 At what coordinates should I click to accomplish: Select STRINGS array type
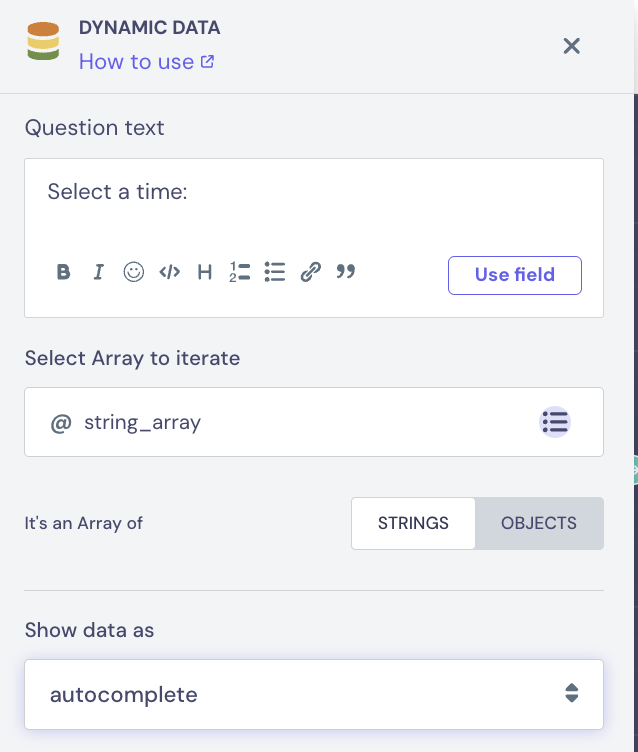pyautogui.click(x=413, y=523)
